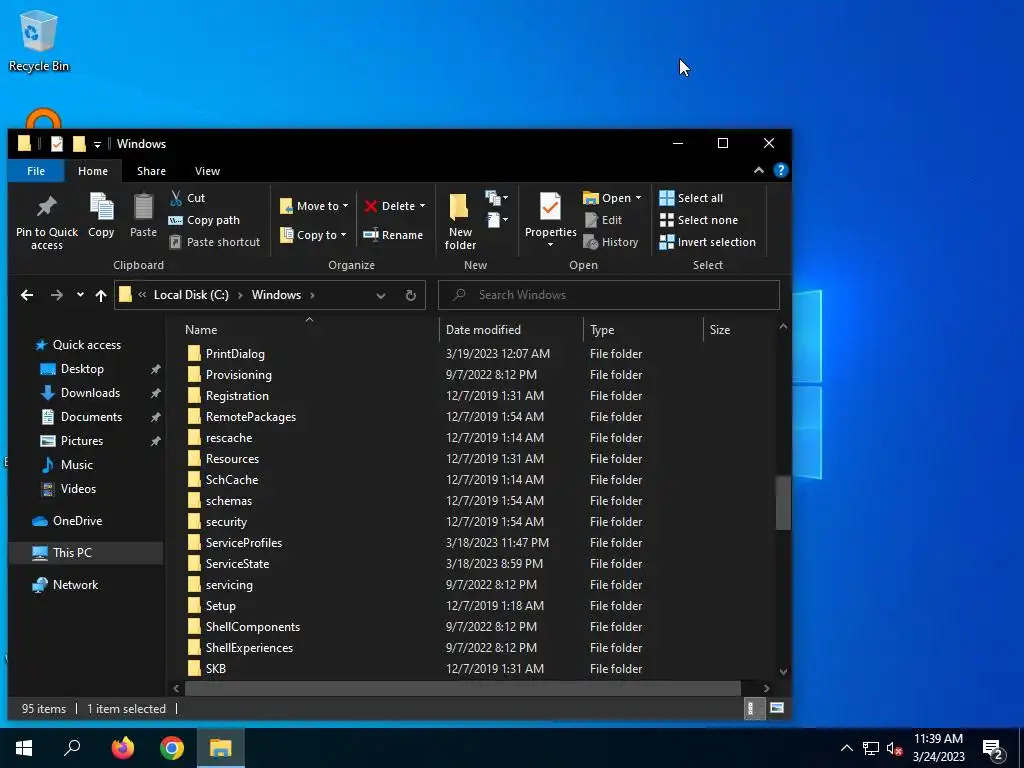
Task: Switch to Large icons view in status bar
Action: coord(776,708)
